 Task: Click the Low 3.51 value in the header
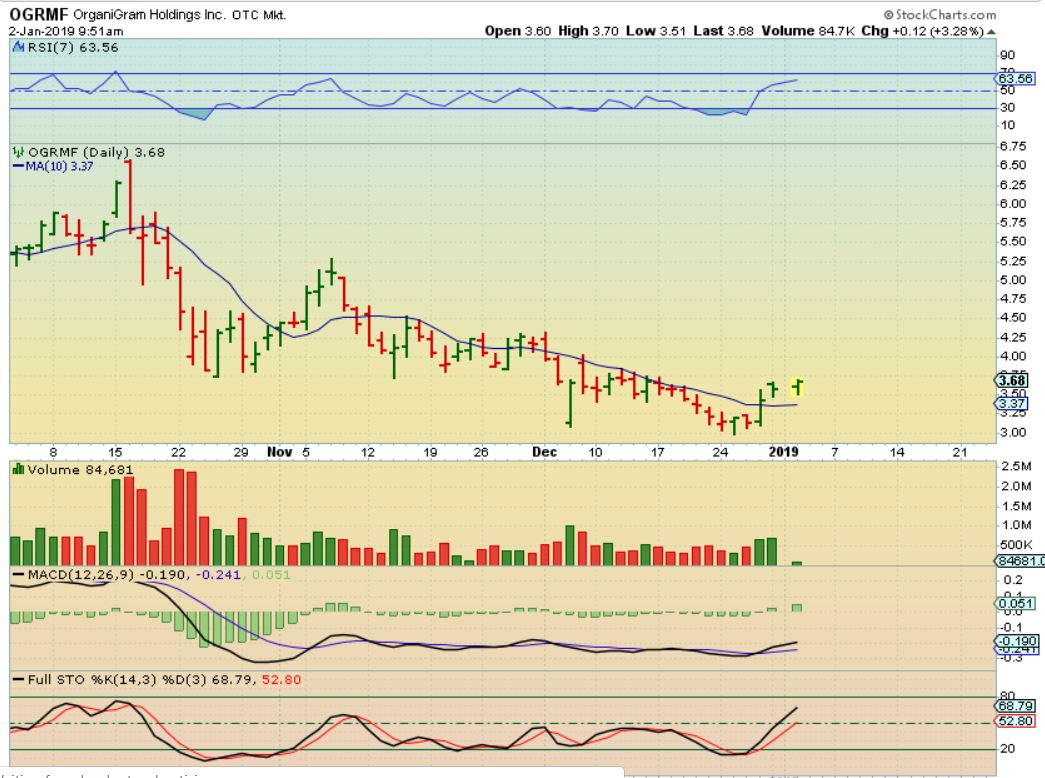coord(656,31)
